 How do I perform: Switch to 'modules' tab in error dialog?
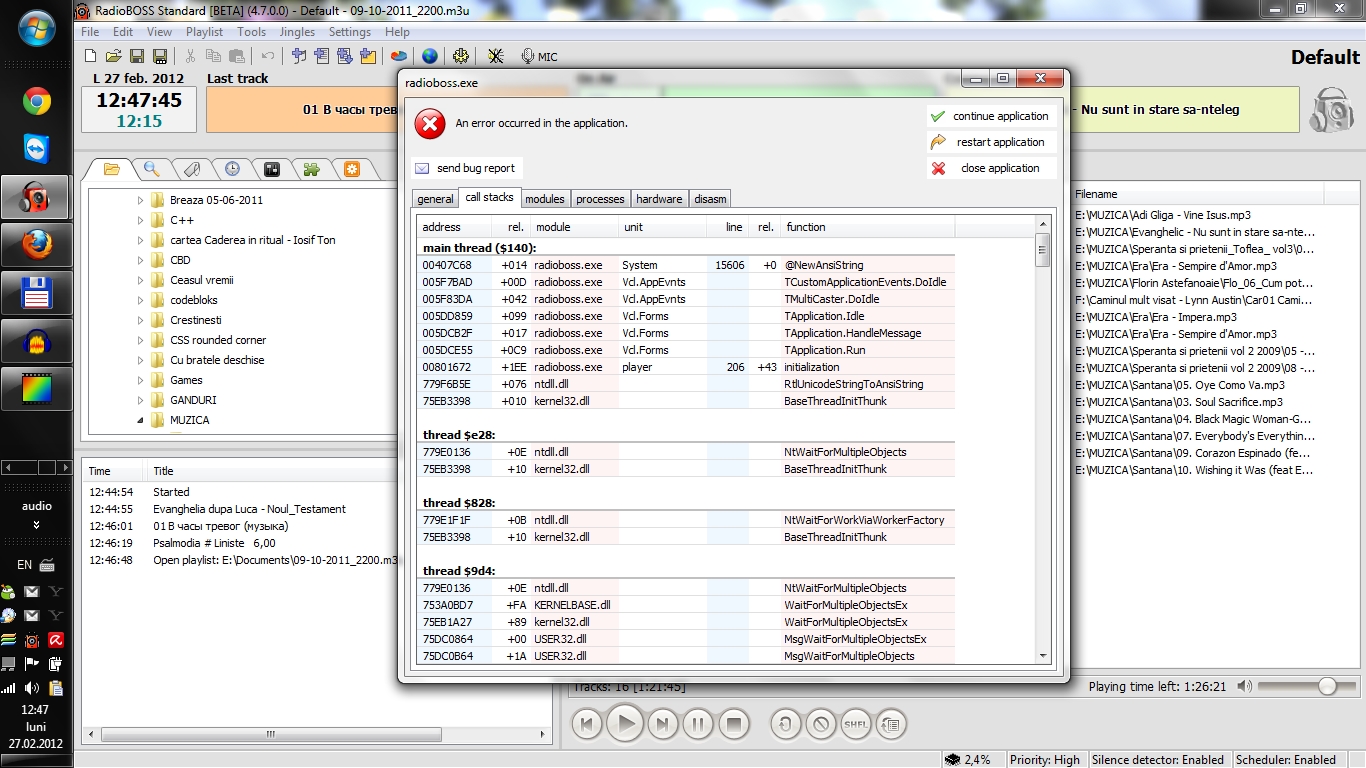pyautogui.click(x=545, y=199)
